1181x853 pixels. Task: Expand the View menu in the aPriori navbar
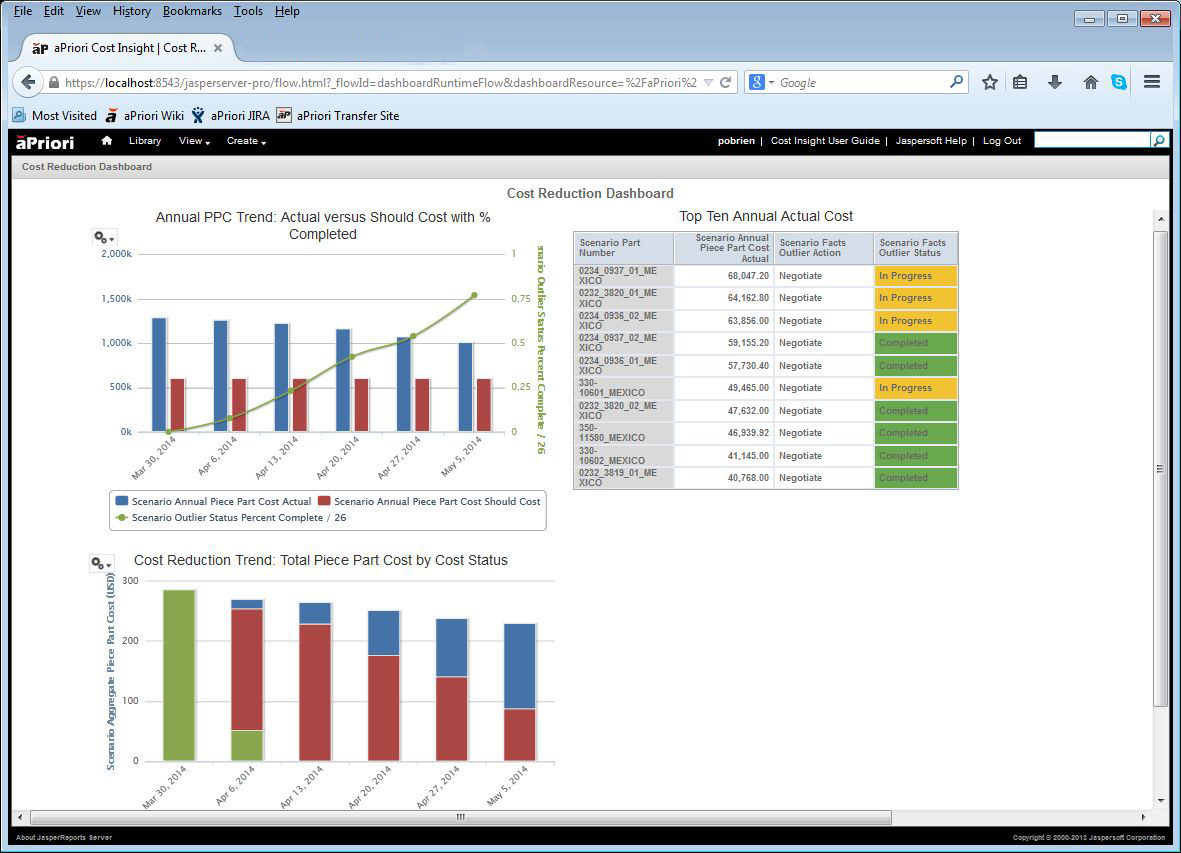pyautogui.click(x=193, y=141)
